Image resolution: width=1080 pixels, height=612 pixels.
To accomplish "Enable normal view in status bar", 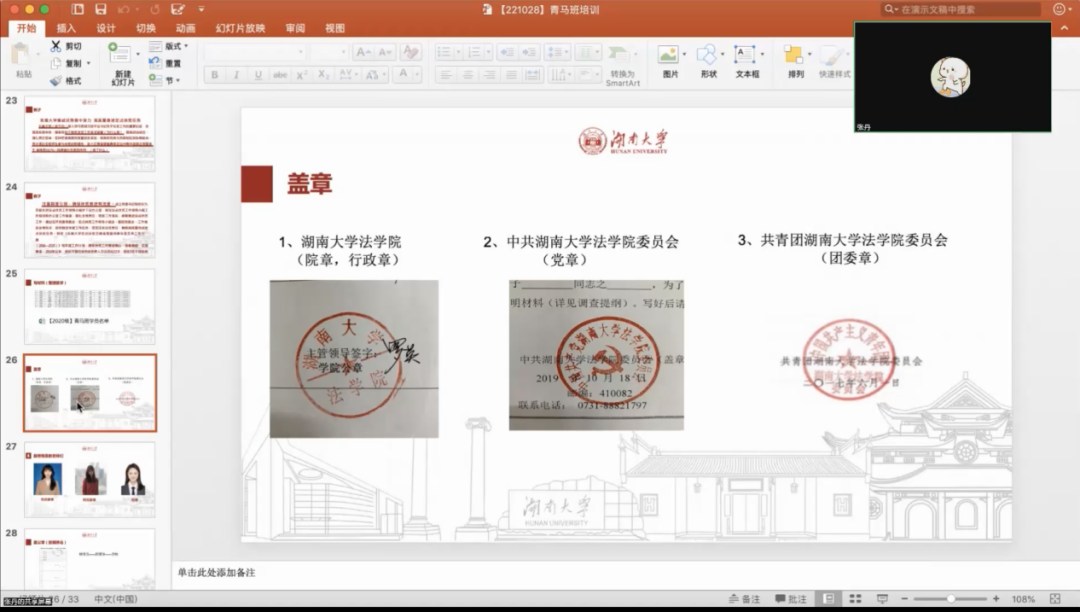I will click(x=829, y=599).
